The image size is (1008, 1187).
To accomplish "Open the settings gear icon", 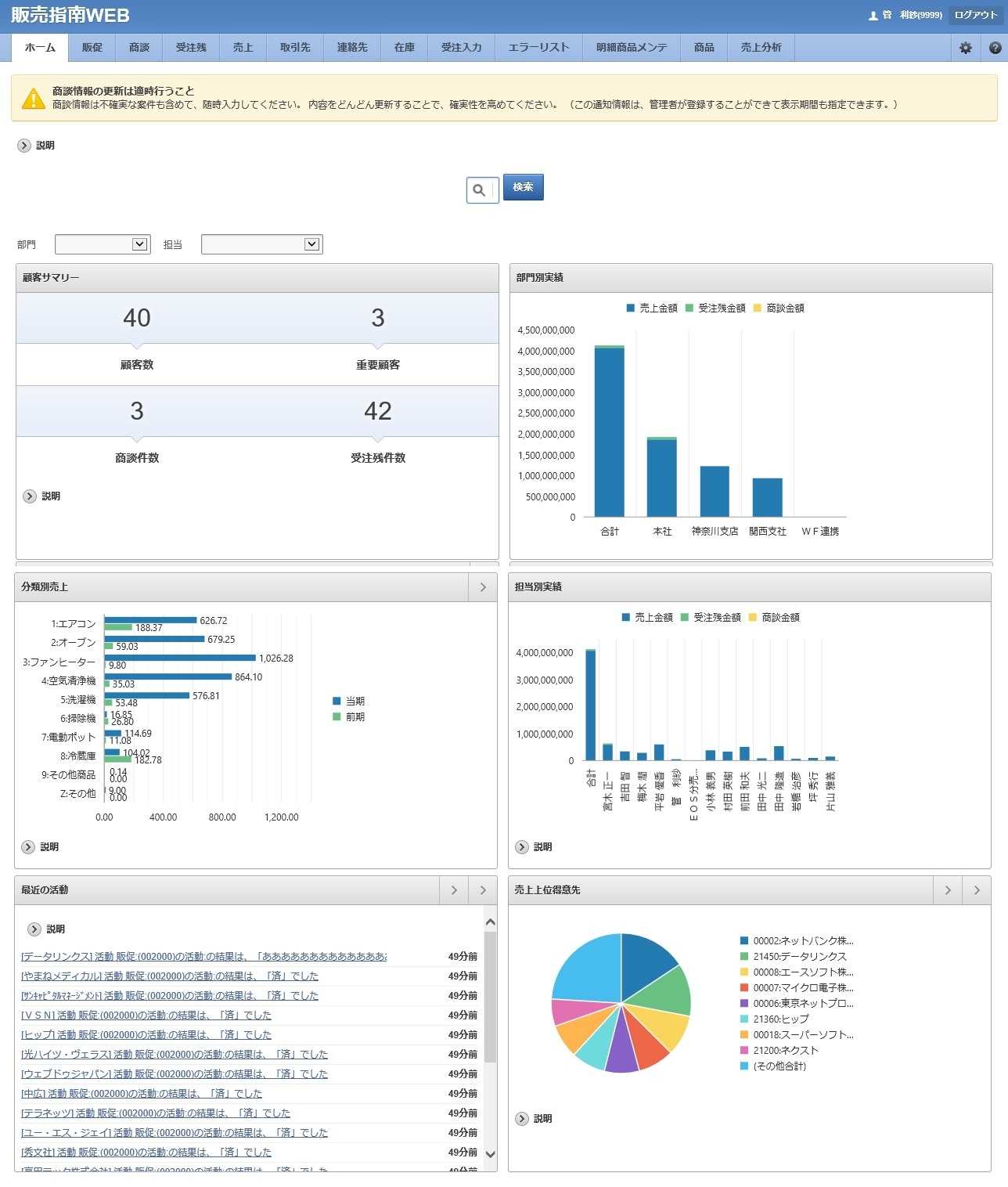I will pyautogui.click(x=965, y=48).
